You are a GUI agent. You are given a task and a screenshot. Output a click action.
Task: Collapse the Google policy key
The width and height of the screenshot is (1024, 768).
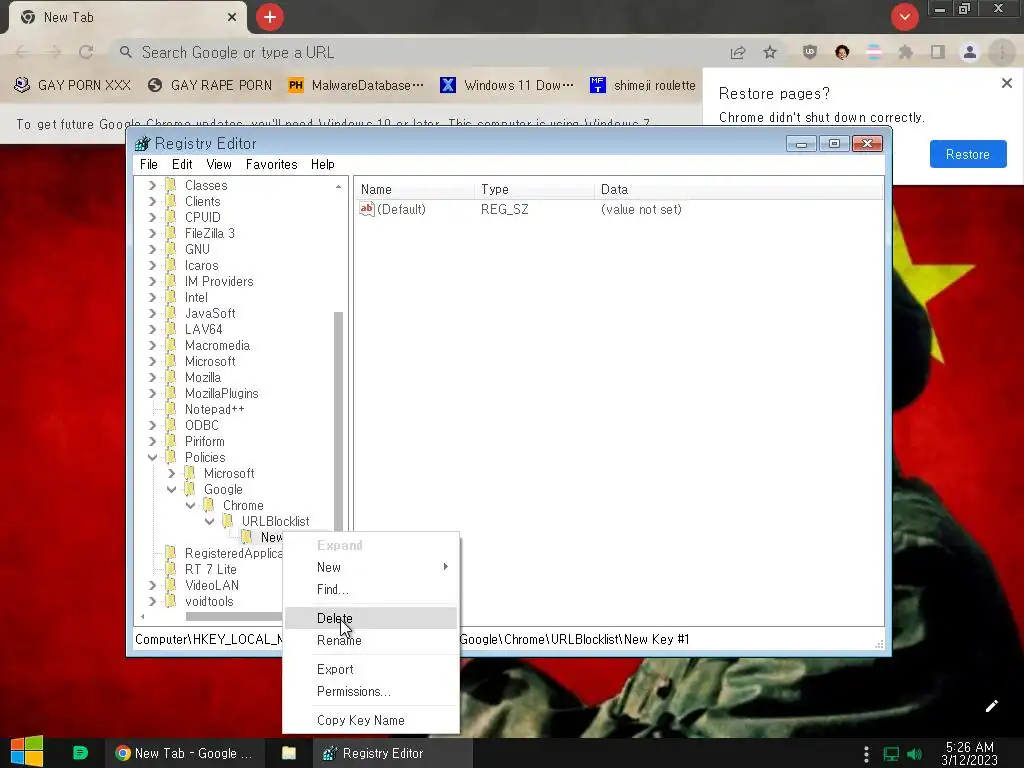click(171, 489)
